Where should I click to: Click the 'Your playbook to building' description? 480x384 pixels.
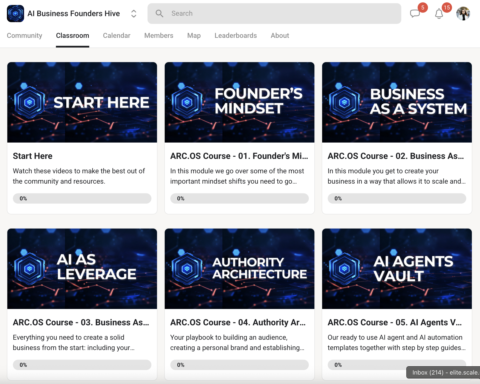point(237,342)
